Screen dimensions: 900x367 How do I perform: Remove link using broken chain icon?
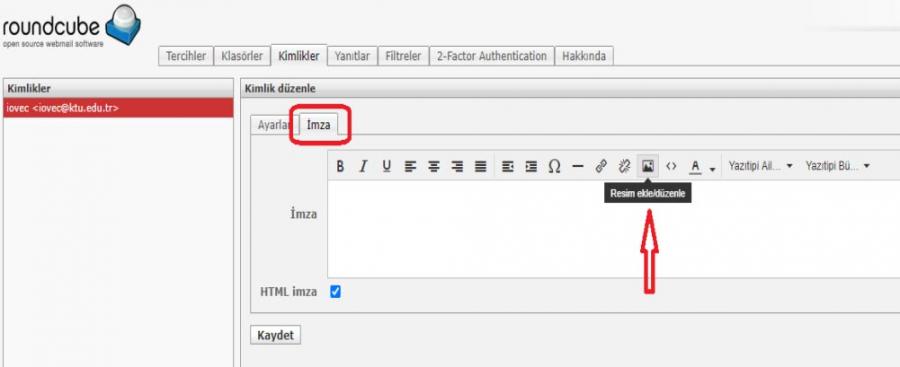click(x=624, y=167)
